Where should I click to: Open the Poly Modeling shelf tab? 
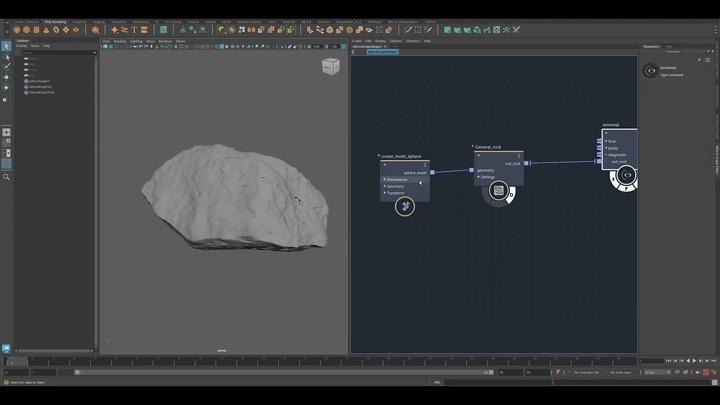[x=56, y=22]
